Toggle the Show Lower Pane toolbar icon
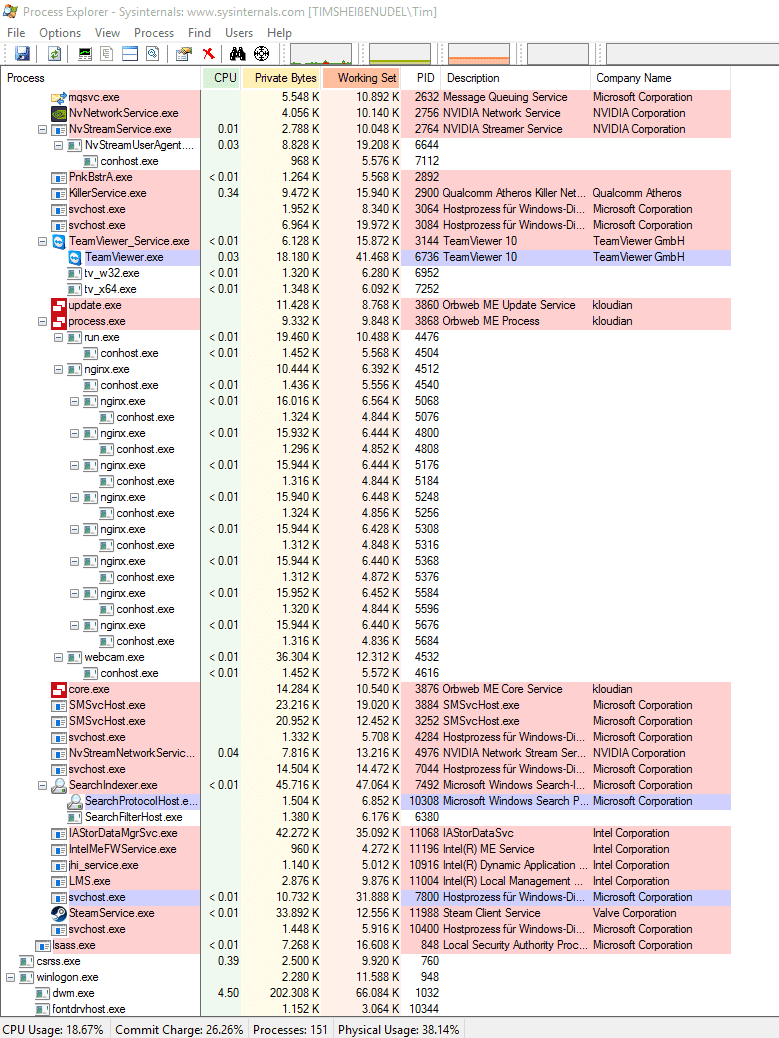Viewport: 779px width, 1038px height. click(x=130, y=54)
